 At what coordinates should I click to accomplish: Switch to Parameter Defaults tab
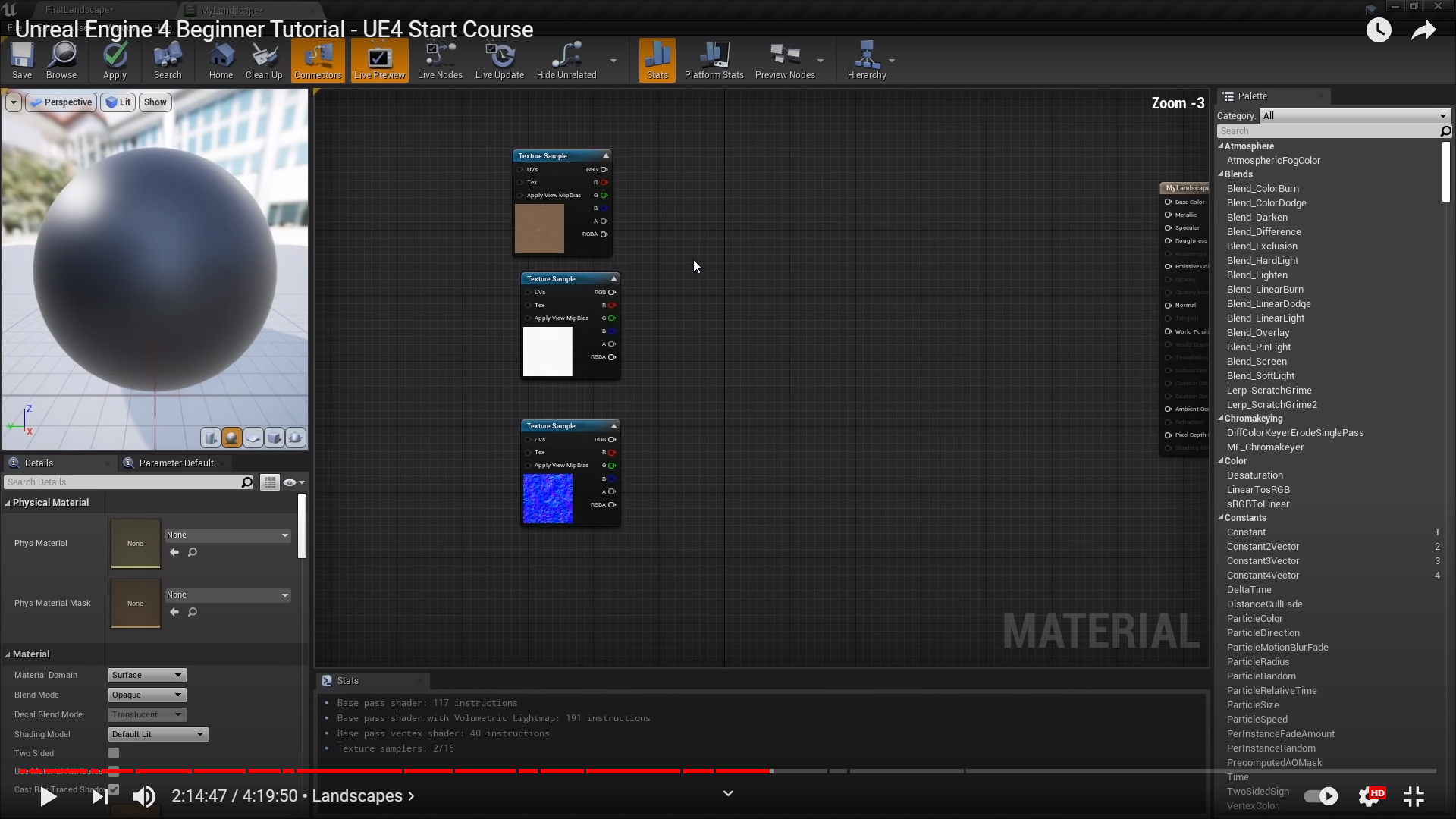click(x=176, y=463)
